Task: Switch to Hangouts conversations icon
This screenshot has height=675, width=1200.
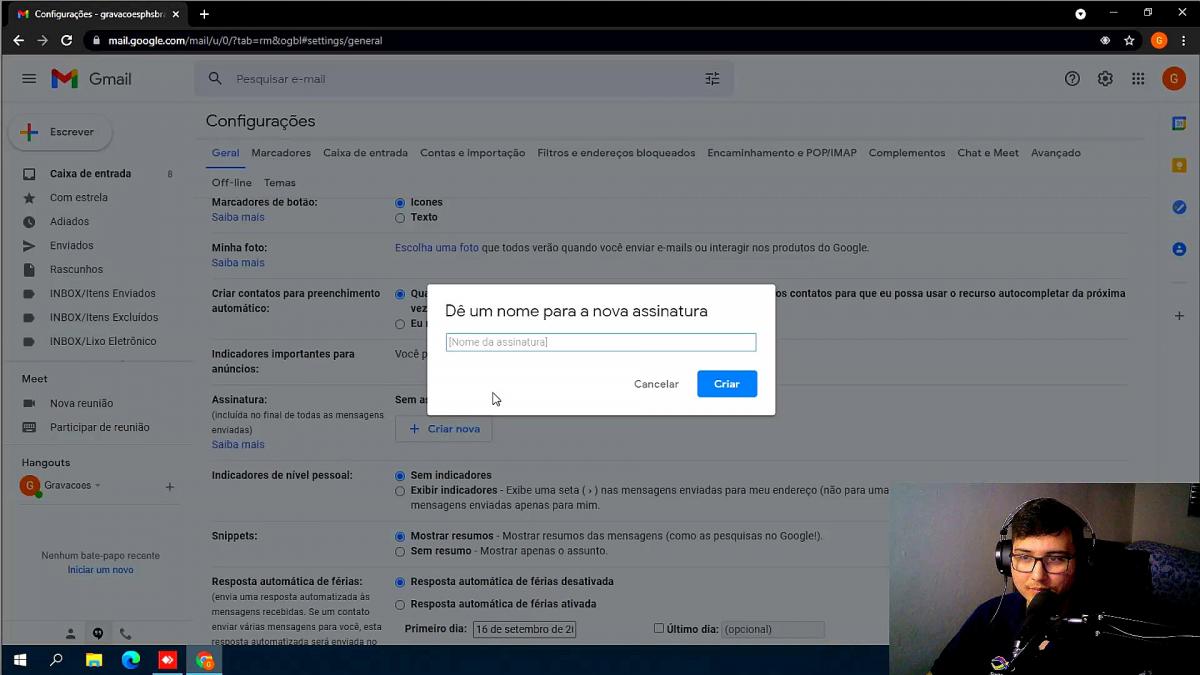Action: coord(98,634)
